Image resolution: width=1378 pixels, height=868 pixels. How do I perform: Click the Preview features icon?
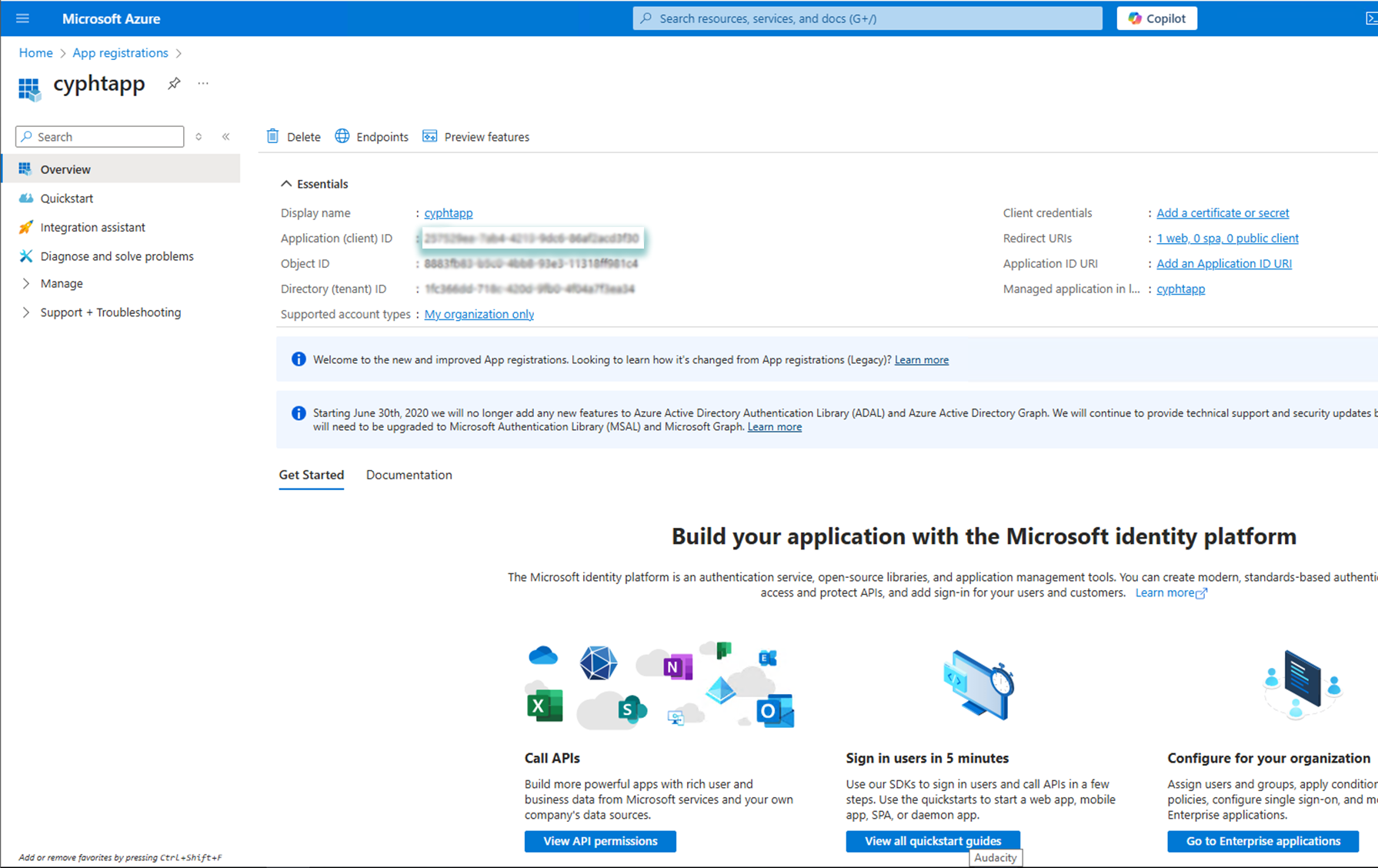tap(429, 136)
